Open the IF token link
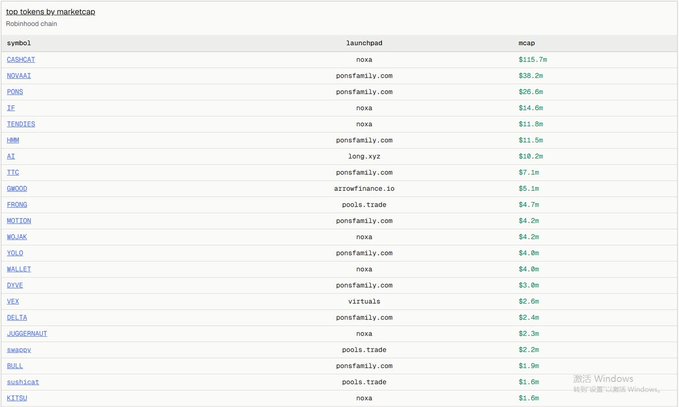This screenshot has height=407, width=679. [x=11, y=108]
